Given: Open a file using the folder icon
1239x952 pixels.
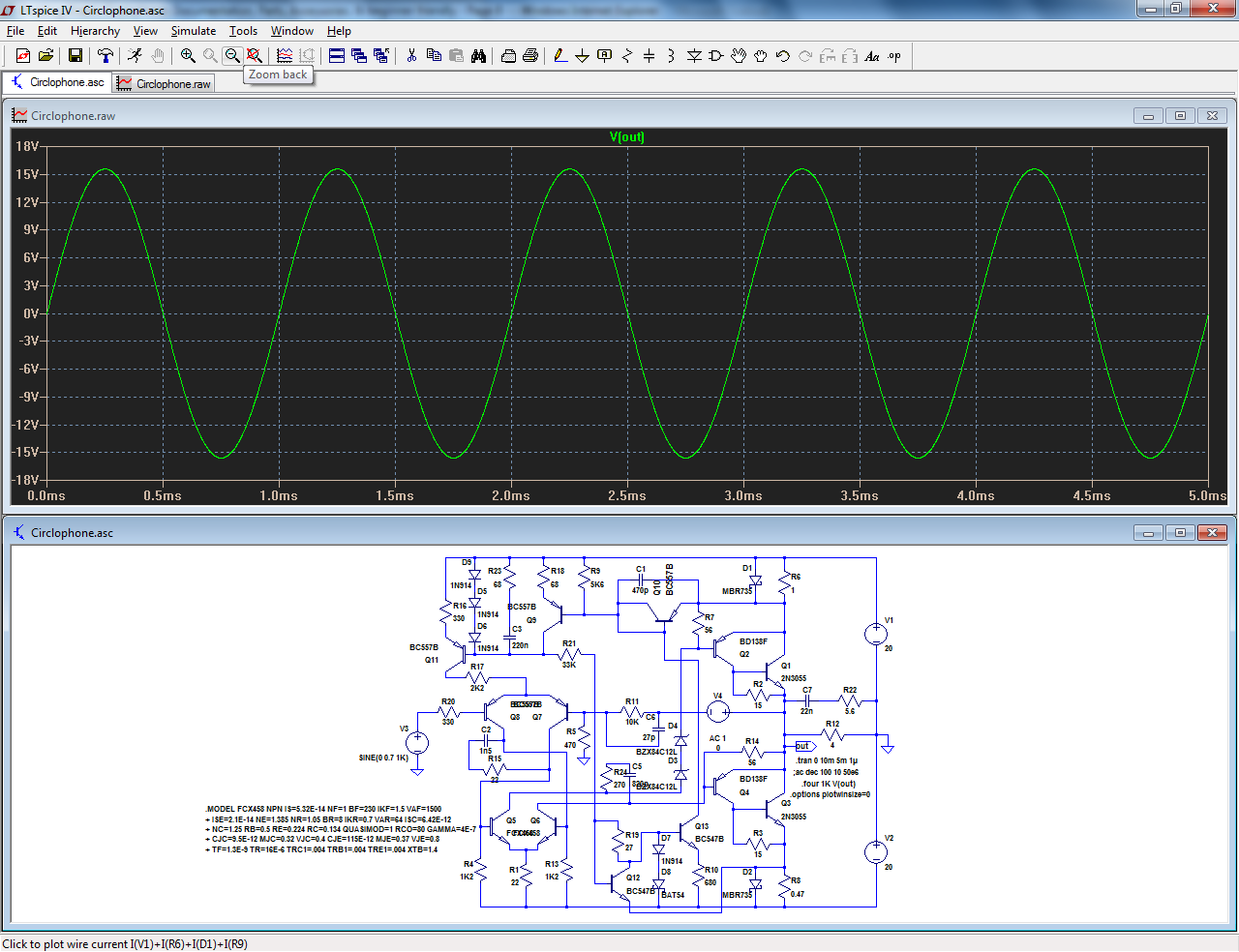Looking at the screenshot, I should [x=45, y=56].
